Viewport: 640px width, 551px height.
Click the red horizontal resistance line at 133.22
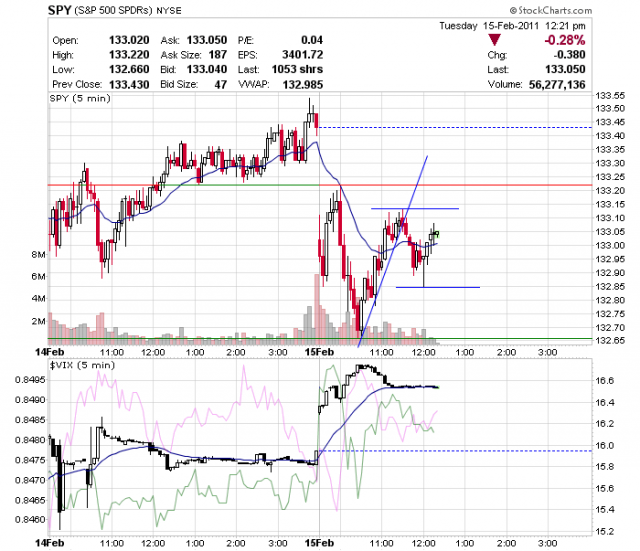320,185
